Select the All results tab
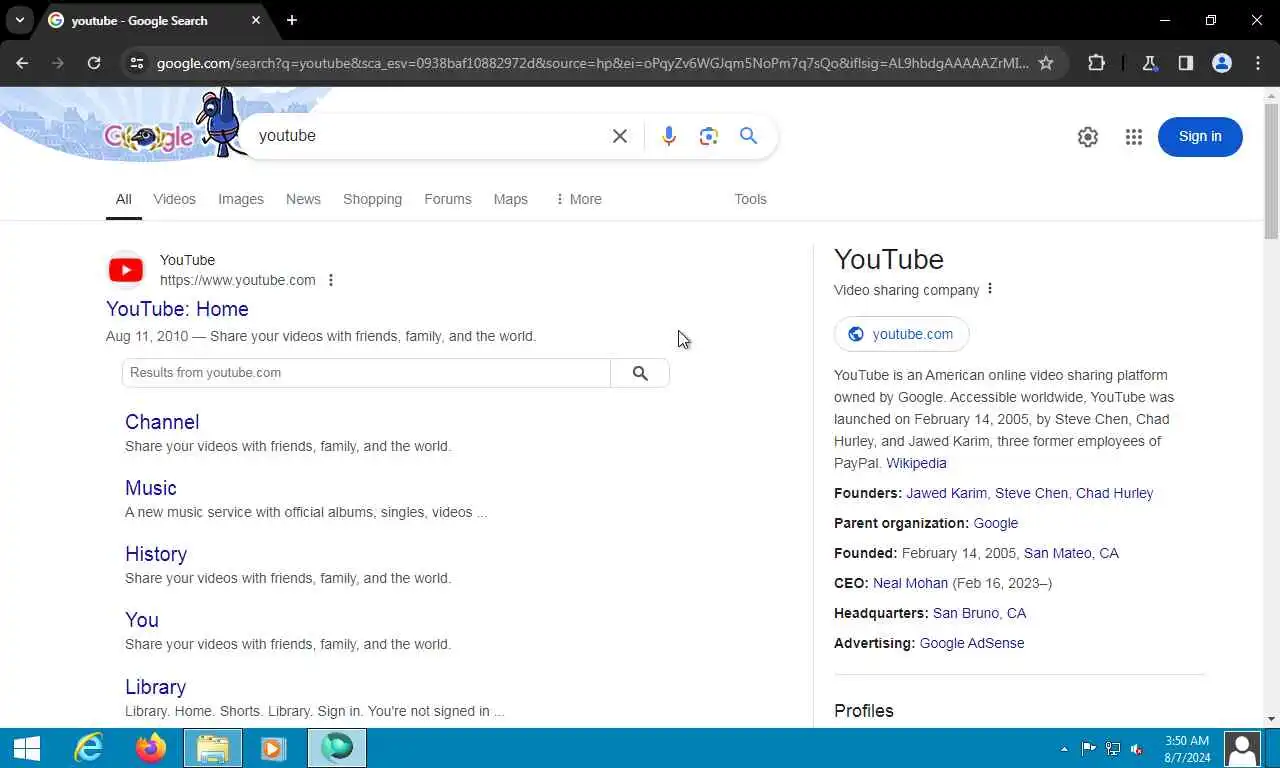 (x=123, y=199)
